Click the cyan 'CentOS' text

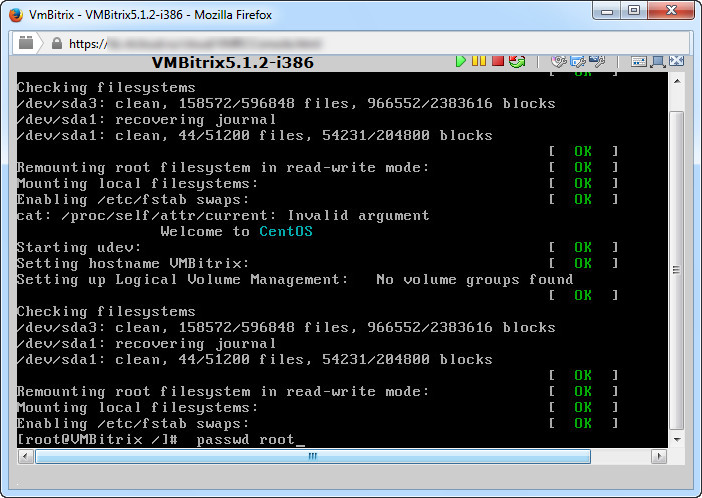click(286, 232)
